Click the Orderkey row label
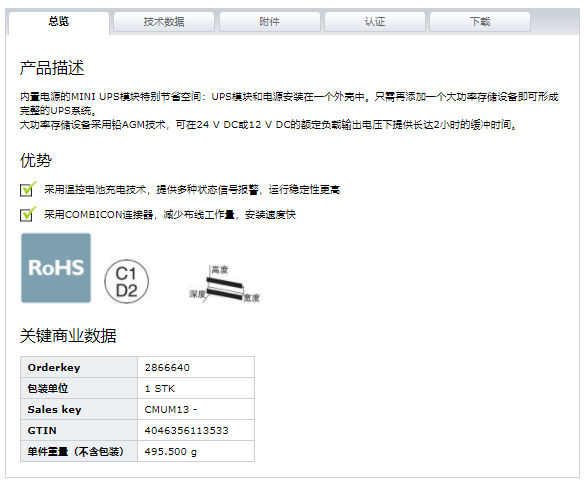The height and width of the screenshot is (482, 584). pos(54,368)
